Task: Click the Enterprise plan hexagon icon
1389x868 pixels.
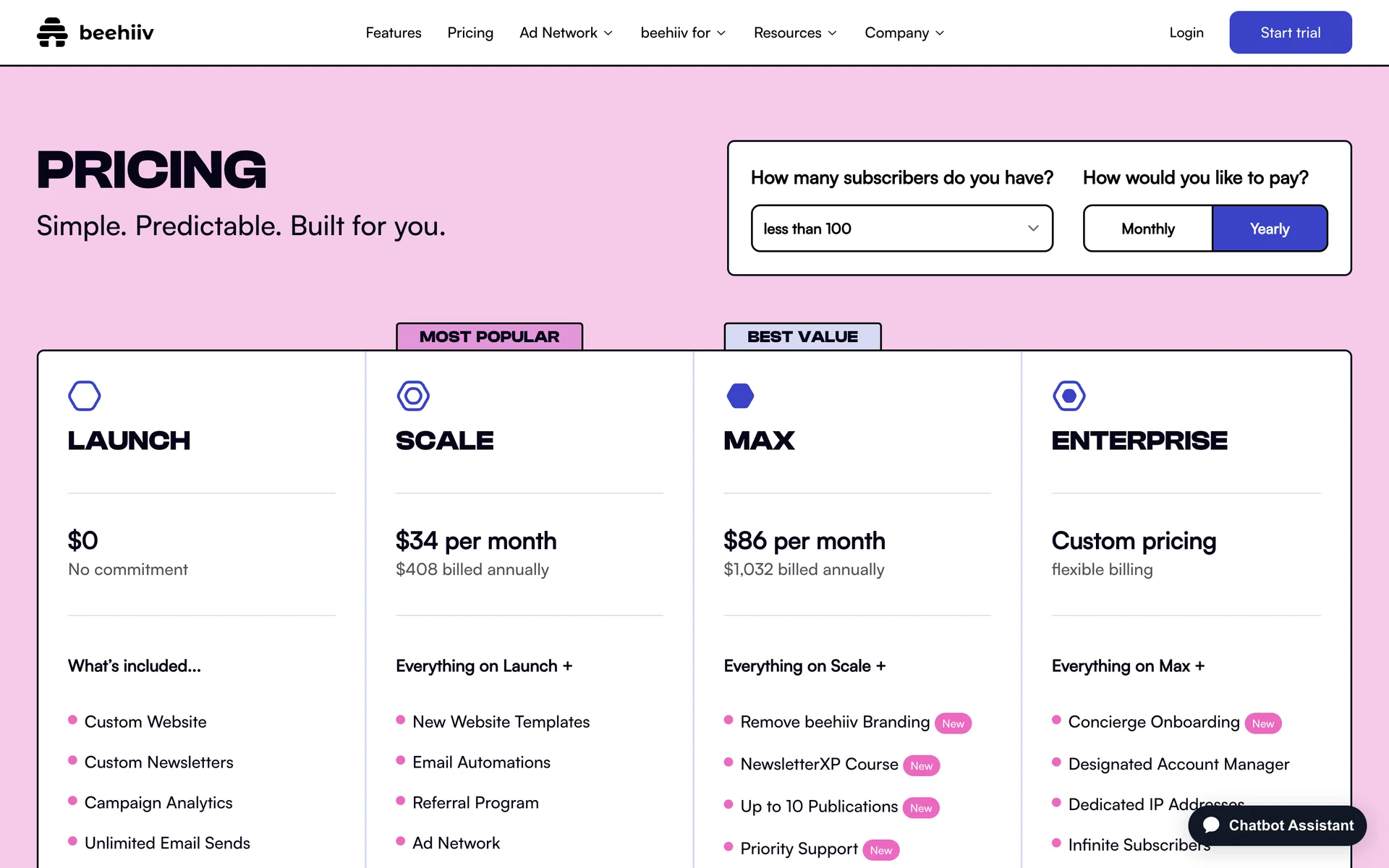Action: [x=1069, y=396]
